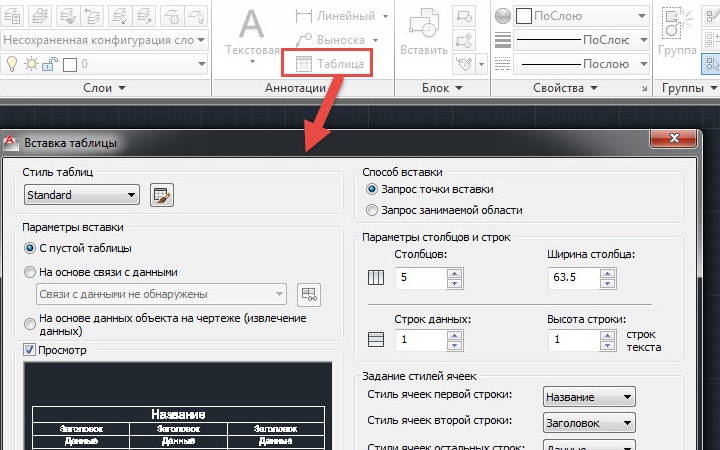The height and width of the screenshot is (450, 720).
Task: Toggle the layer lock padlock icon
Action: [x=50, y=64]
